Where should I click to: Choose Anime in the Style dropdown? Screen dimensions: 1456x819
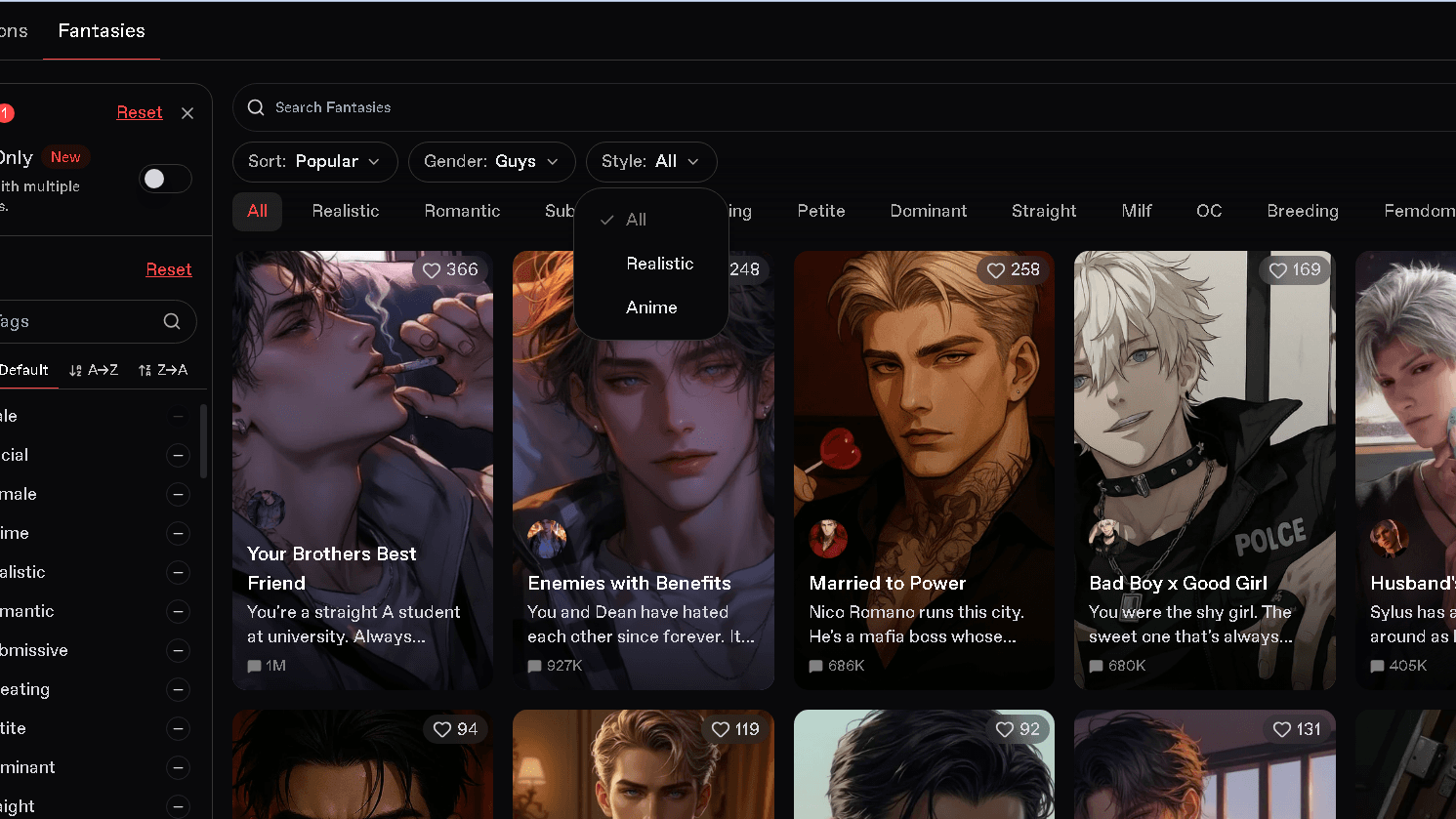tap(651, 307)
